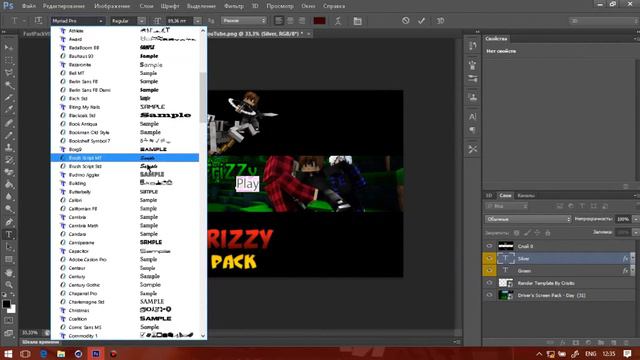Open the Изображение menu
This screenshot has height=360, width=640.
[112, 6]
